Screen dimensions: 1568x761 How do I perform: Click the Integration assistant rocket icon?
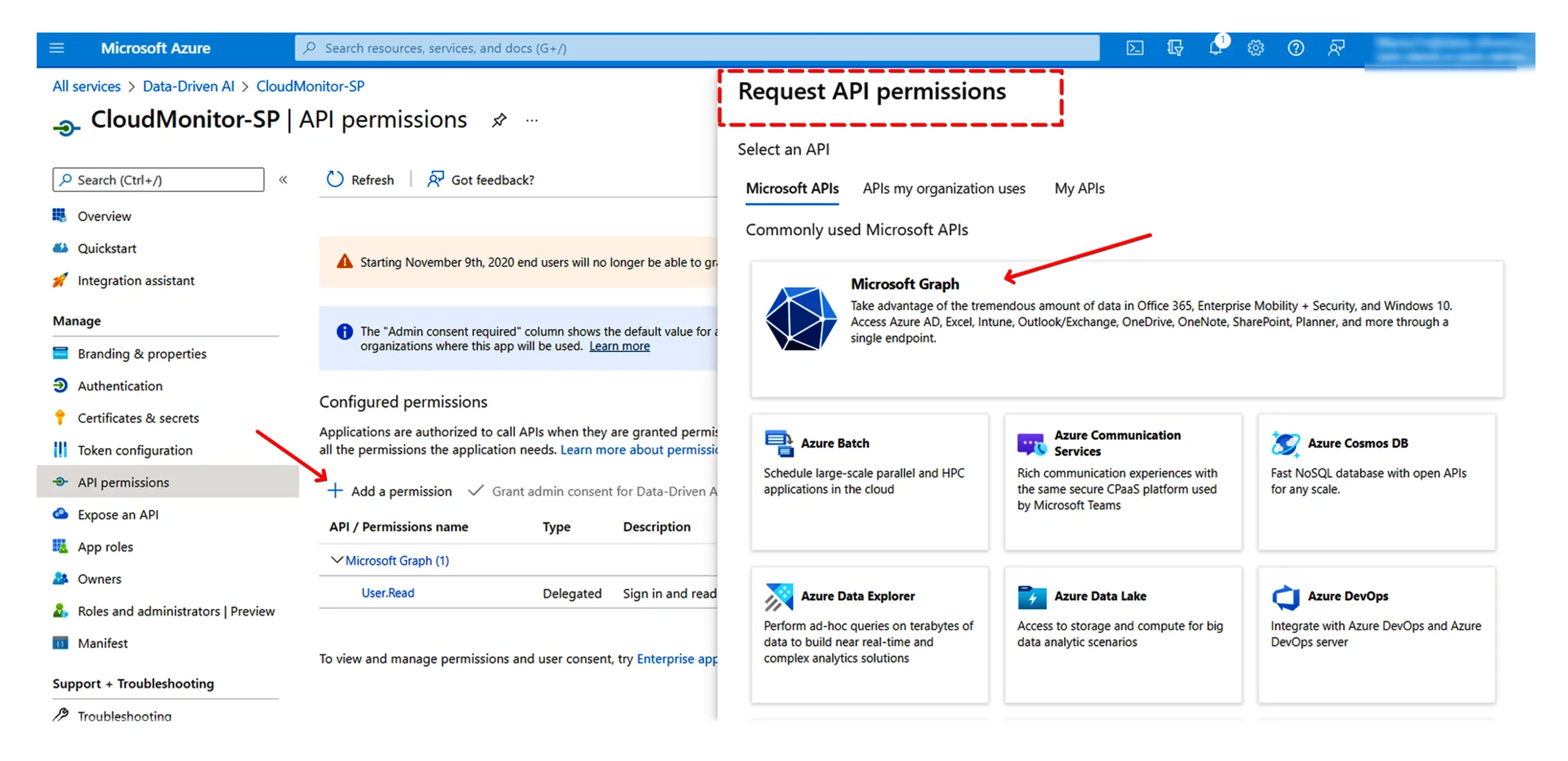(60, 280)
